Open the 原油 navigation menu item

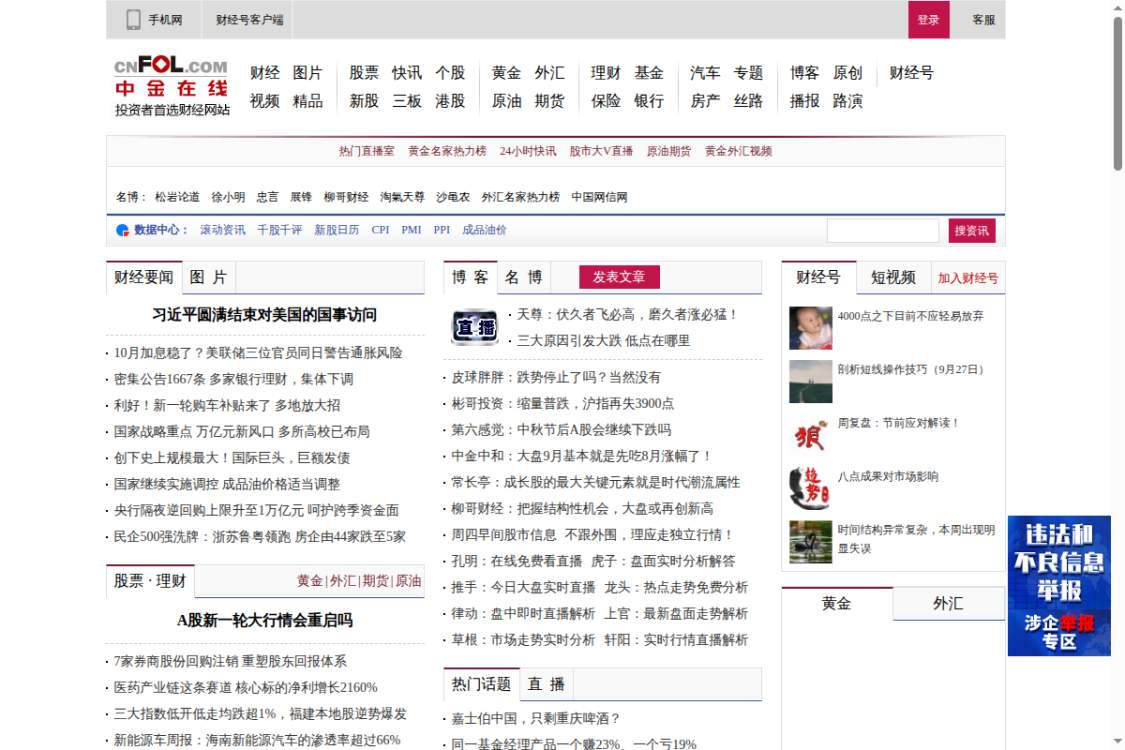pos(507,101)
